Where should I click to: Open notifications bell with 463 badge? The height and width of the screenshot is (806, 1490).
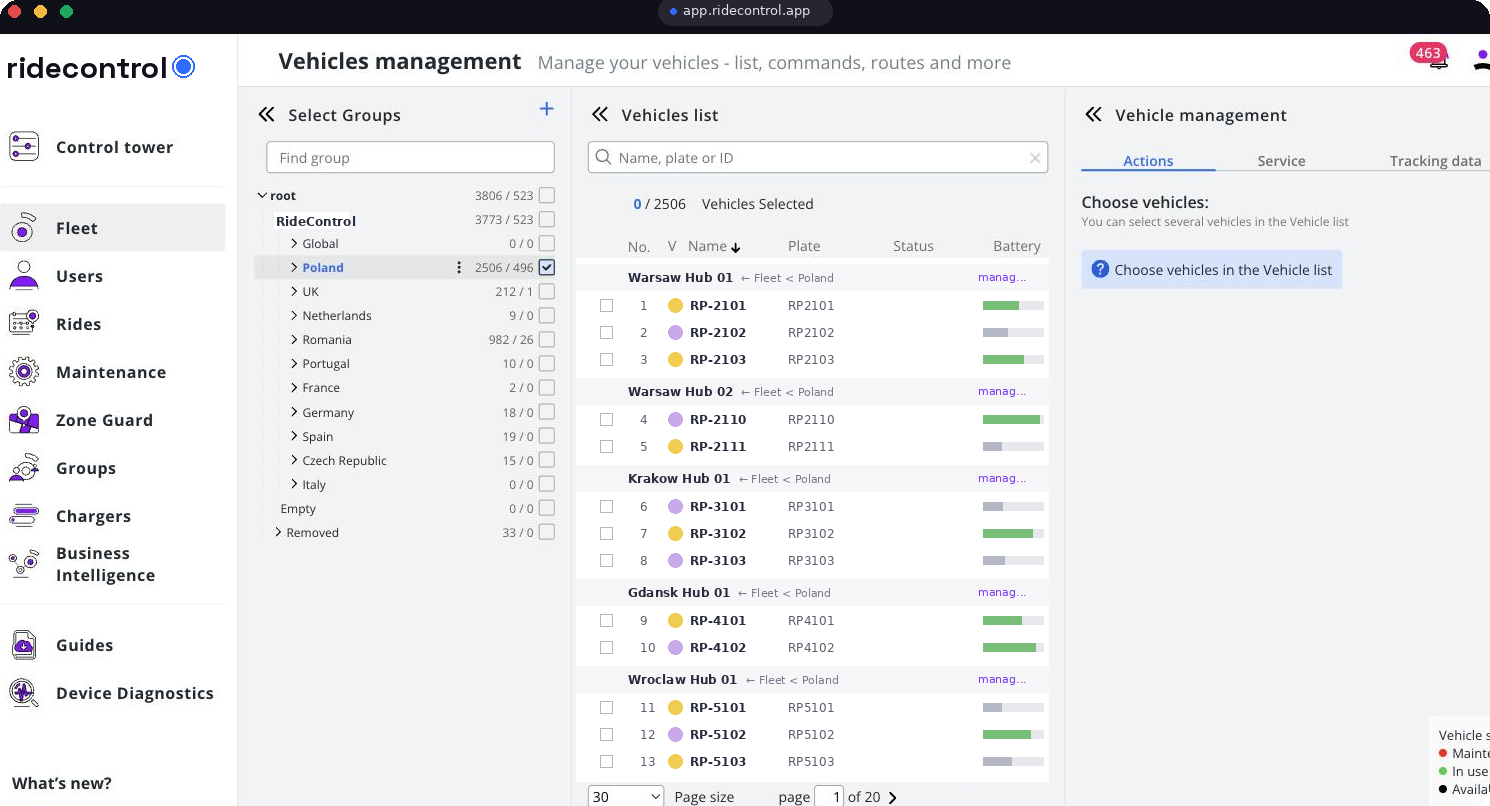pyautogui.click(x=1438, y=61)
